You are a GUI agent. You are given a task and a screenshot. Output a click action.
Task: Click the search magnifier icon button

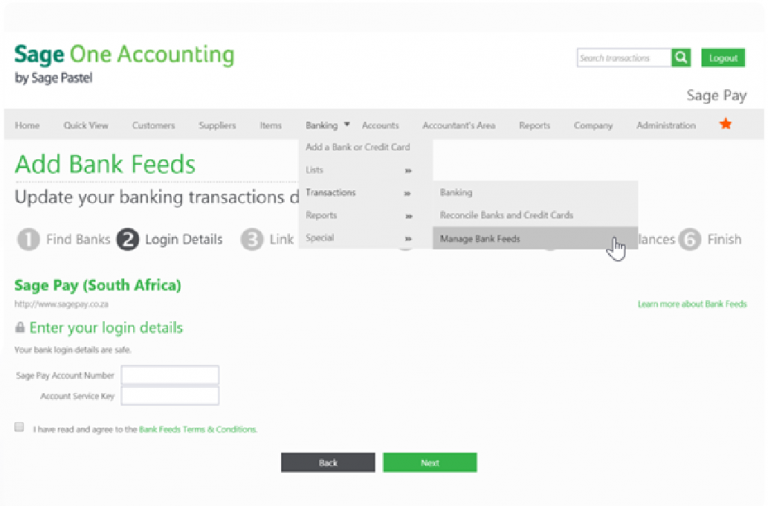(681, 58)
